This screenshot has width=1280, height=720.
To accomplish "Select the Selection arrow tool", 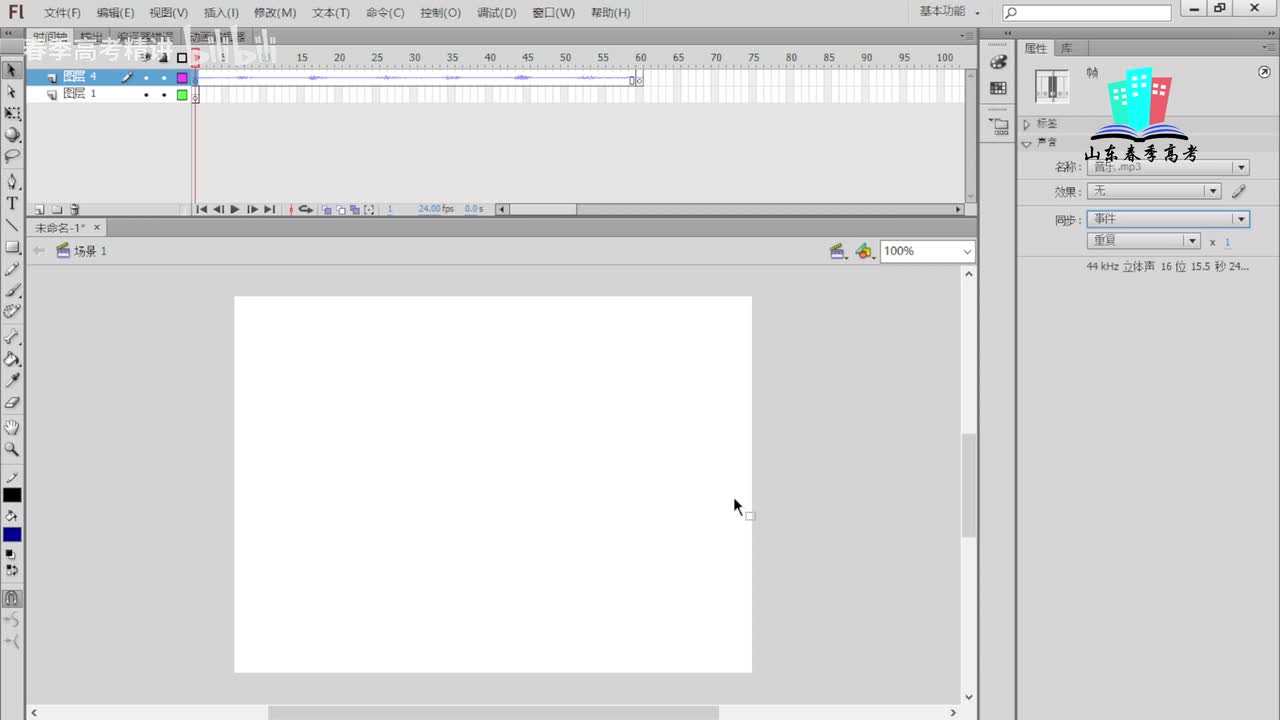I will pos(12,70).
